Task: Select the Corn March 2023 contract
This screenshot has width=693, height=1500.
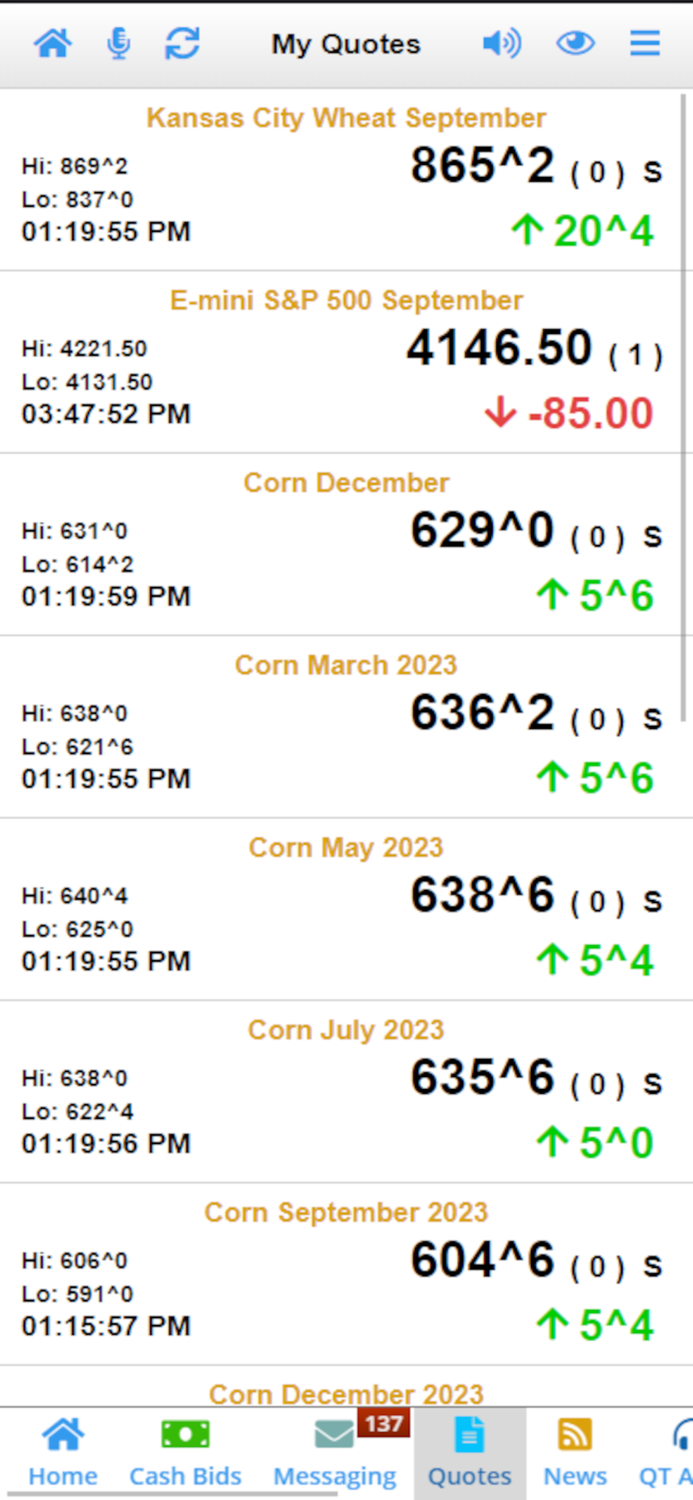Action: [x=346, y=664]
